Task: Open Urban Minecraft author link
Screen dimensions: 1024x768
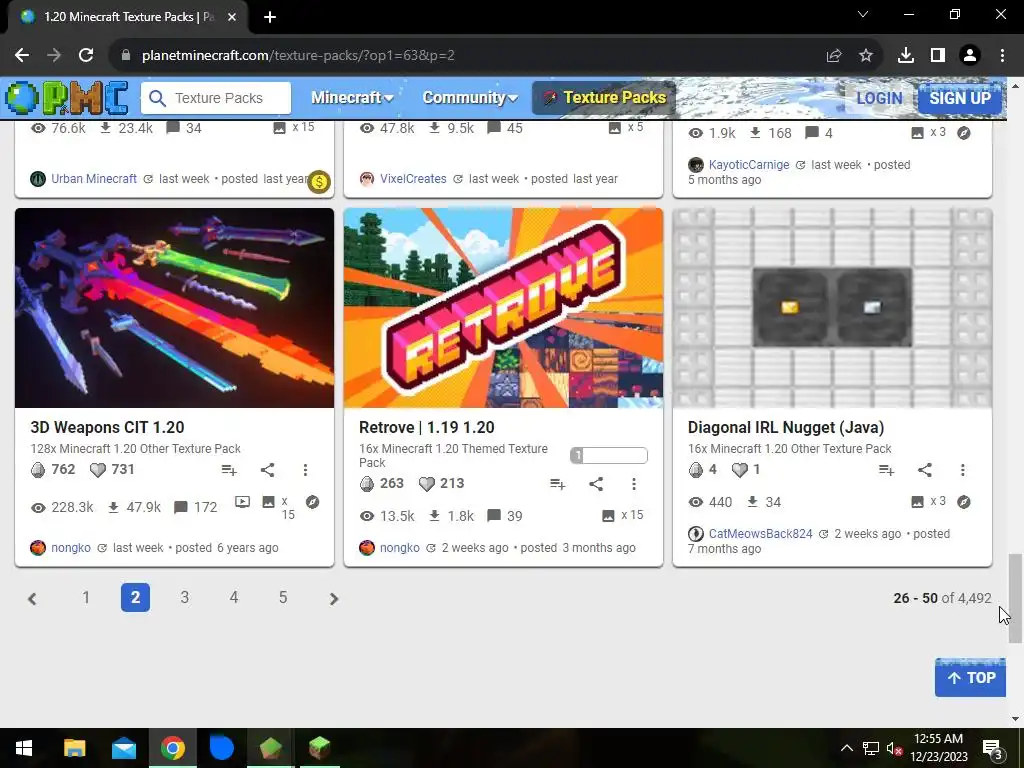Action: 94,179
